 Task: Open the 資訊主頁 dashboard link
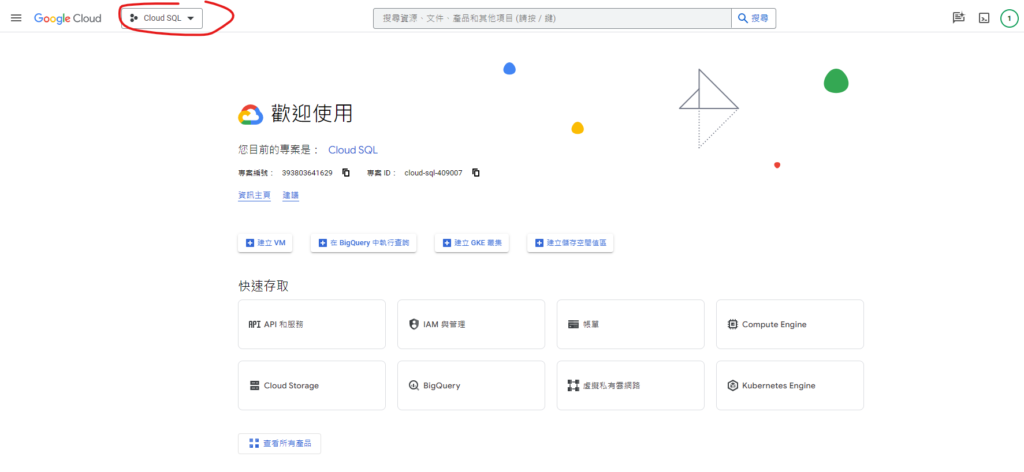pos(254,195)
